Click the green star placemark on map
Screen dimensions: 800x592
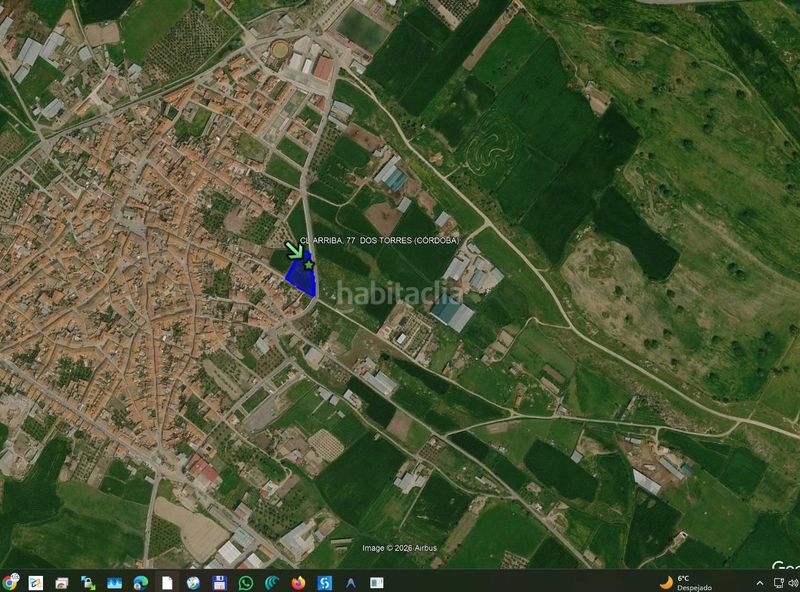tap(309, 264)
